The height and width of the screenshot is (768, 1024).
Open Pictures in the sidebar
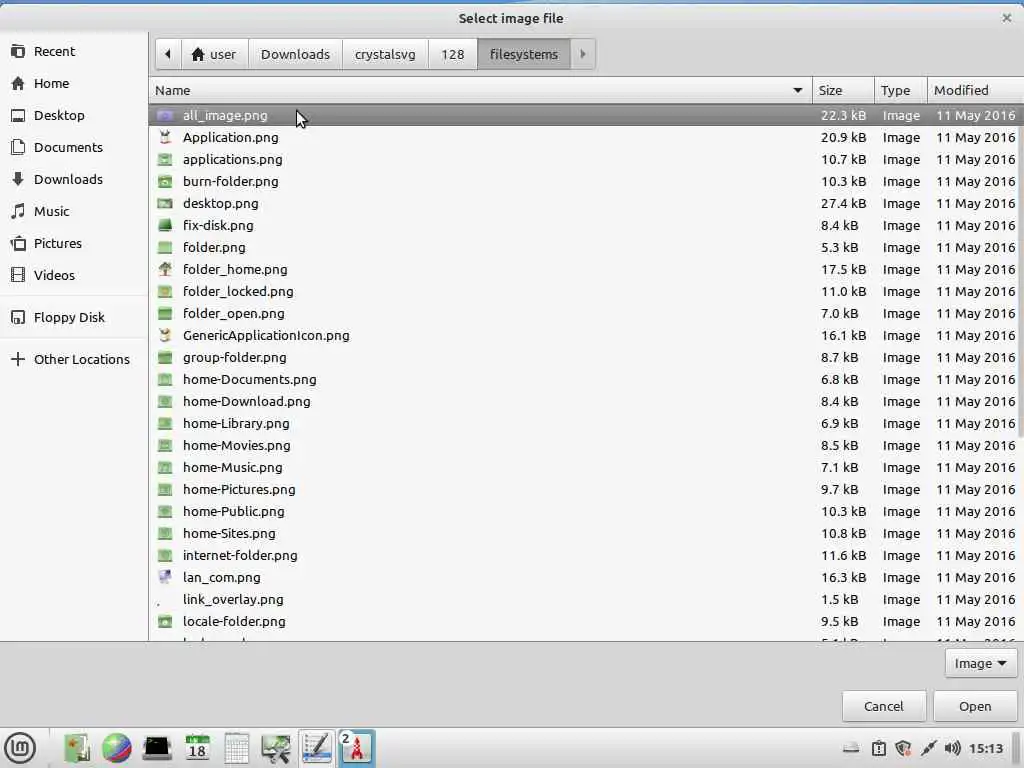tap(46, 244)
